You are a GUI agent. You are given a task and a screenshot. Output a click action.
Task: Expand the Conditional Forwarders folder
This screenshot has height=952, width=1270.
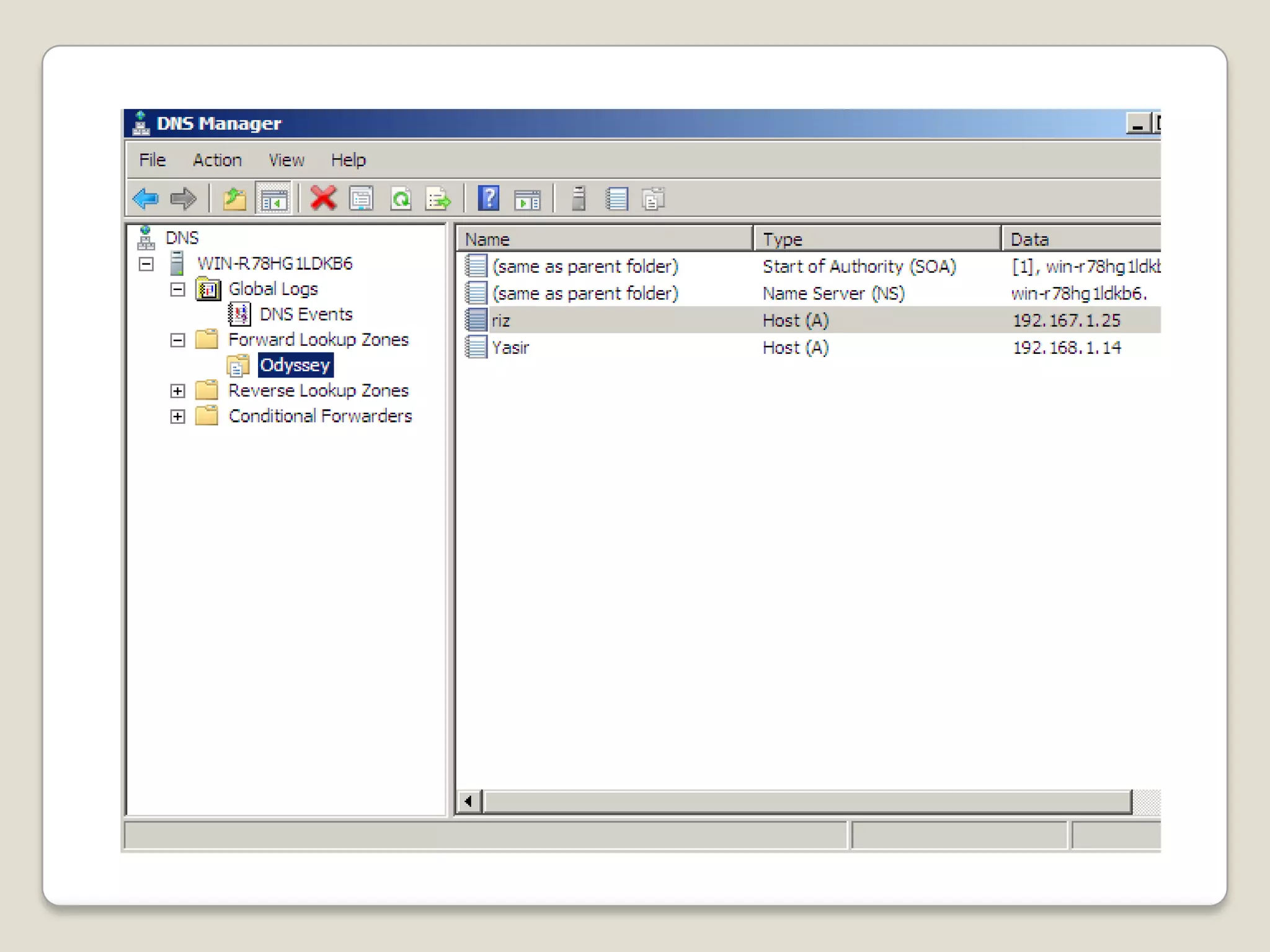178,416
